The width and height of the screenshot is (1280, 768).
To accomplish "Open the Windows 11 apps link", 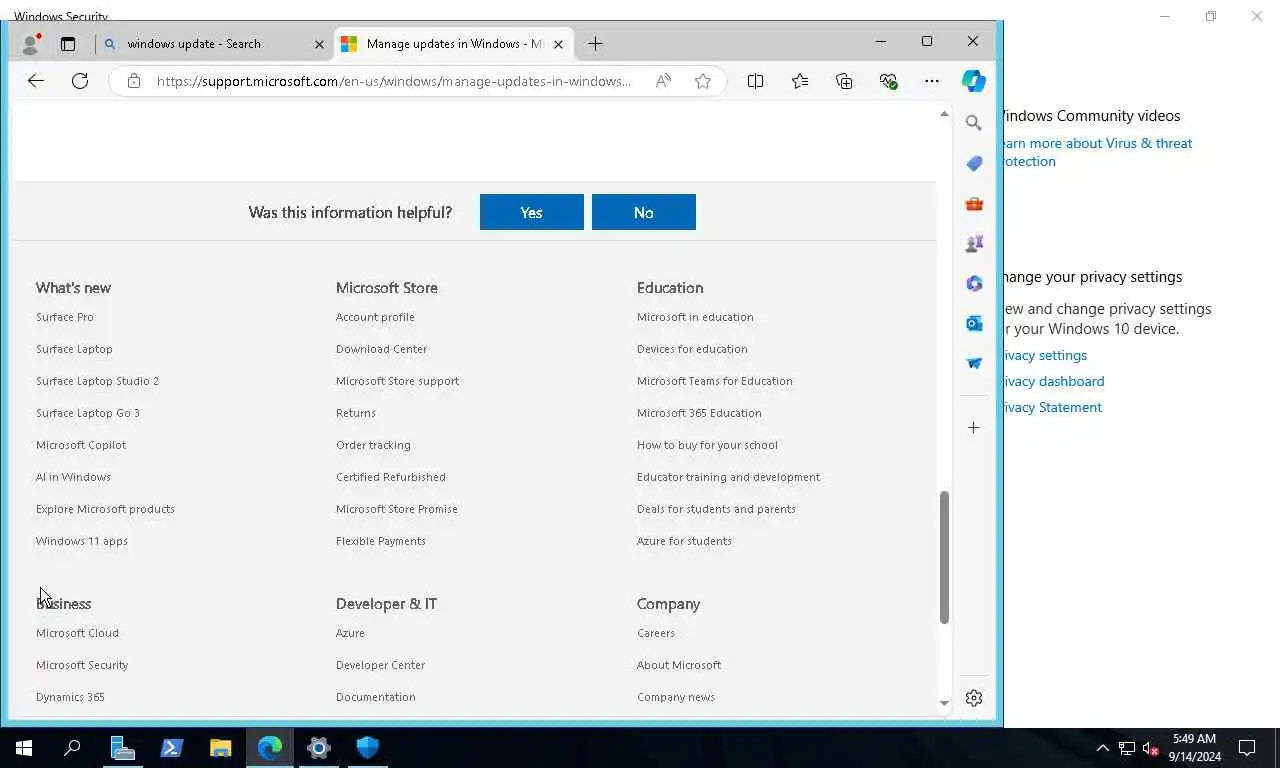I will click(x=82, y=541).
